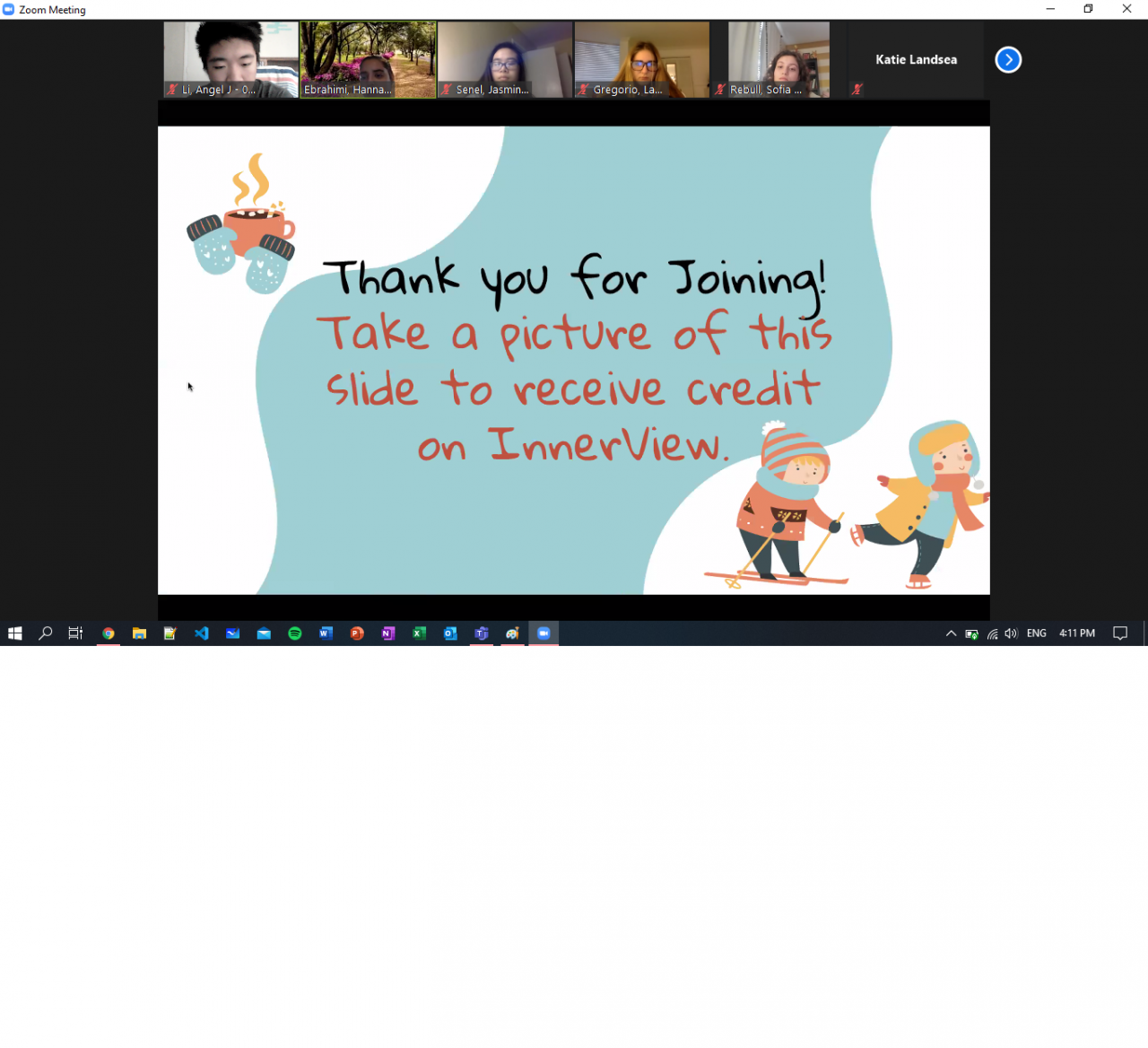Click the ENG input language indicator

pos(1037,633)
